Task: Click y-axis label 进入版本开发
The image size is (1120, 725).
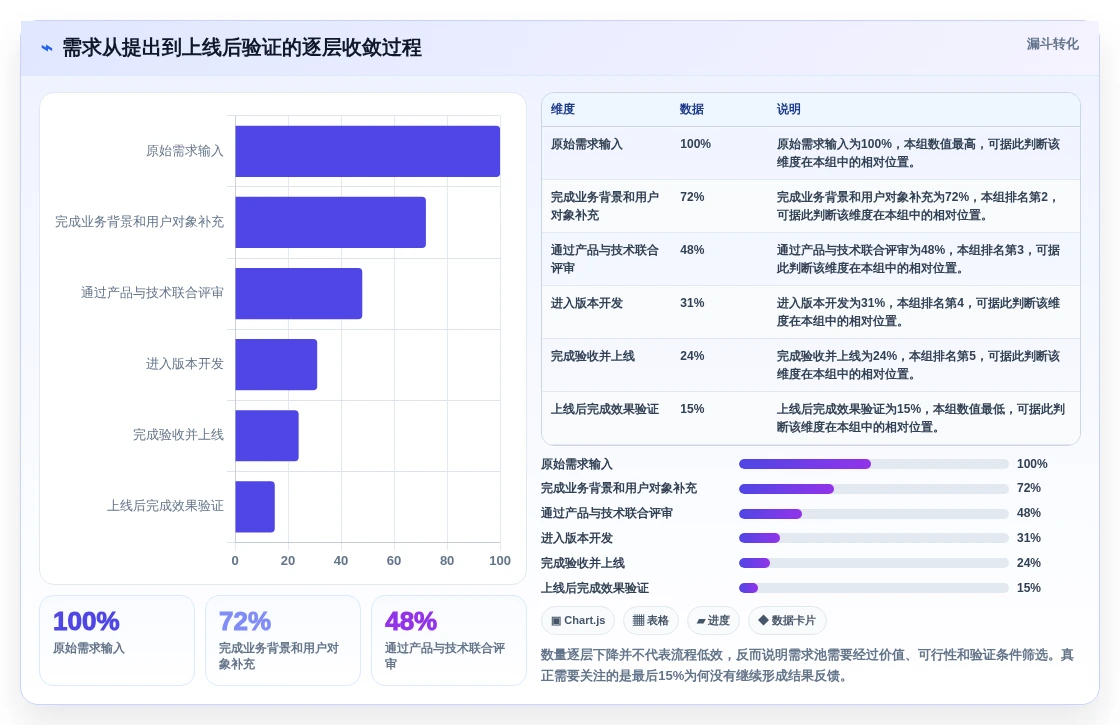Action: tap(185, 364)
